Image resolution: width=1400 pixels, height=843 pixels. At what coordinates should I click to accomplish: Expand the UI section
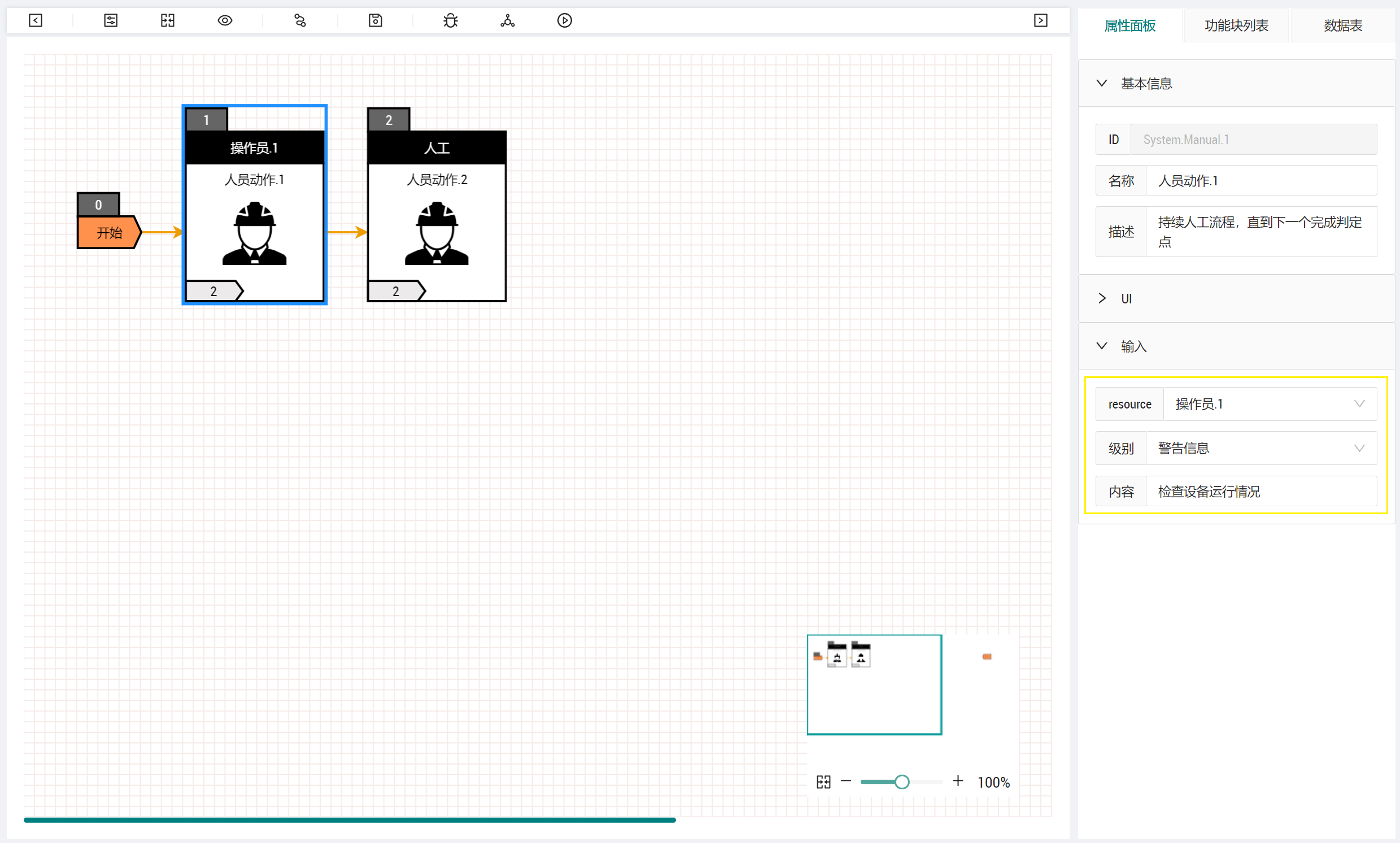point(1102,298)
